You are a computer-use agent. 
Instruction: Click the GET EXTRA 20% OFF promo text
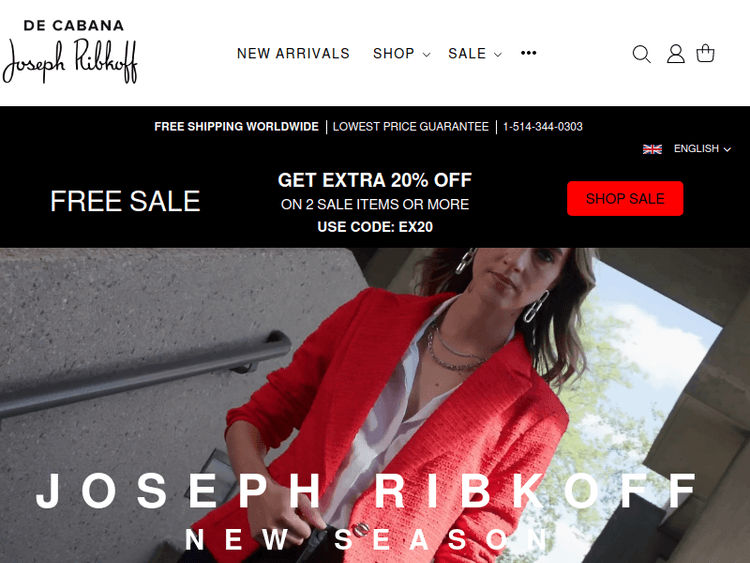(x=375, y=180)
